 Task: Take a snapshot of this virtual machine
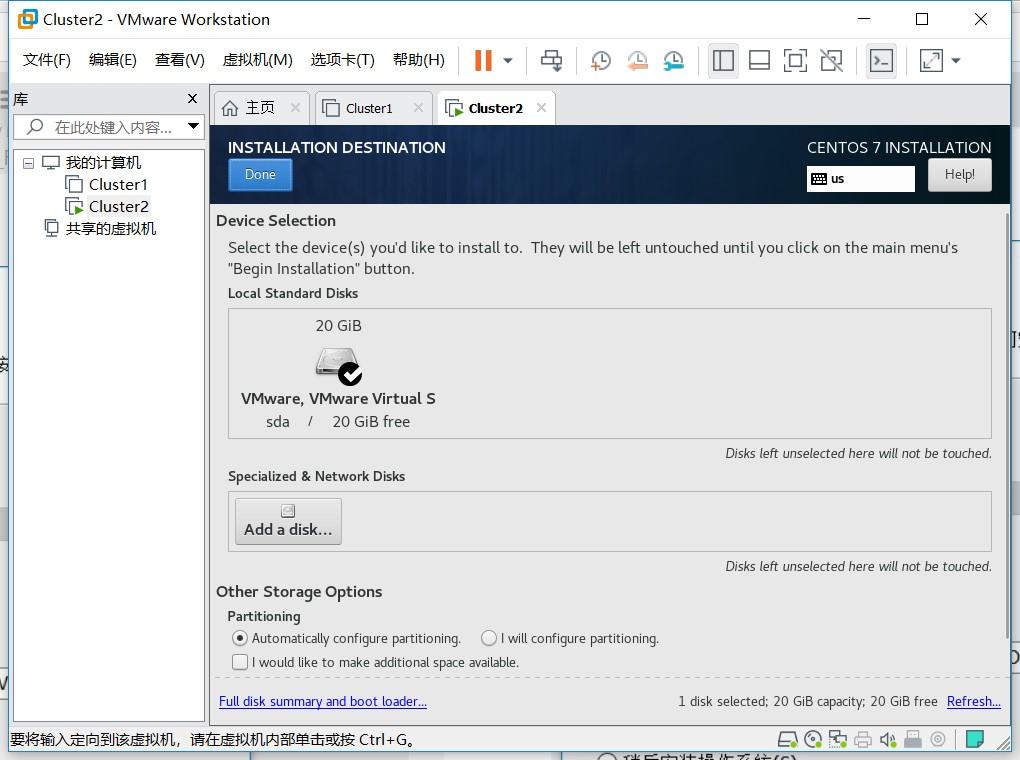(600, 61)
